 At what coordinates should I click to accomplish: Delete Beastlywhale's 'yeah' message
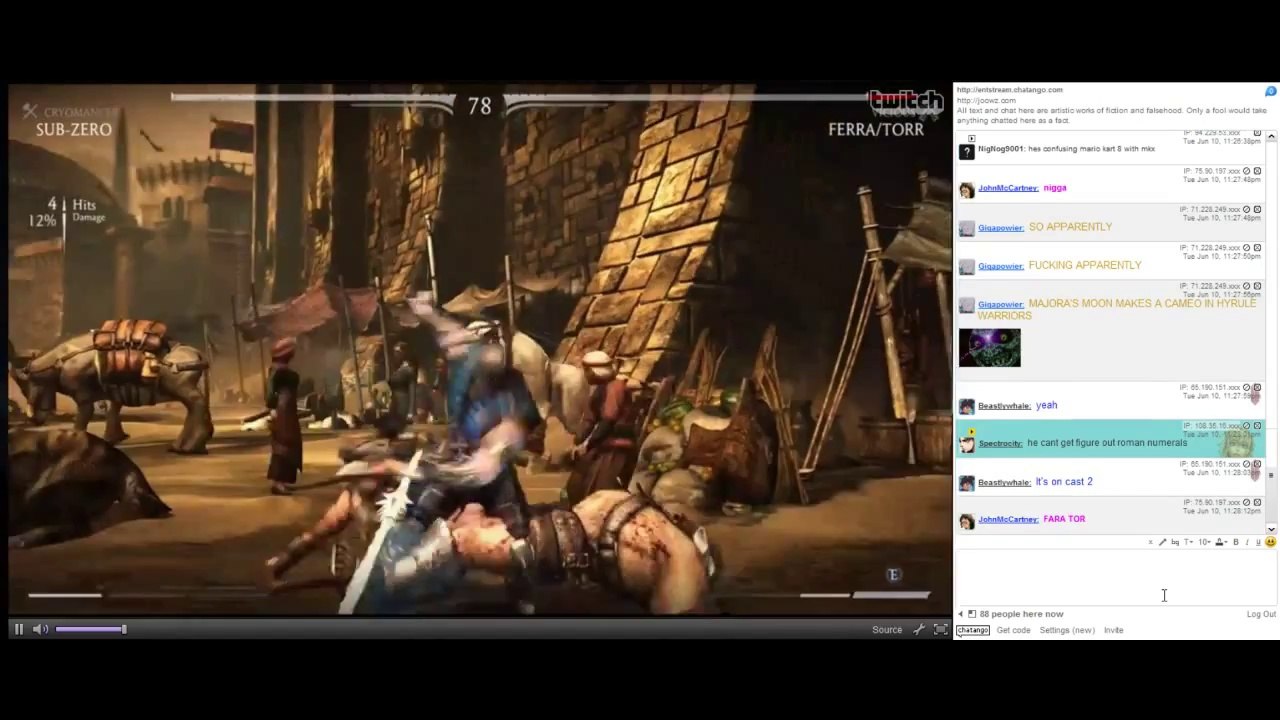click(x=1257, y=388)
